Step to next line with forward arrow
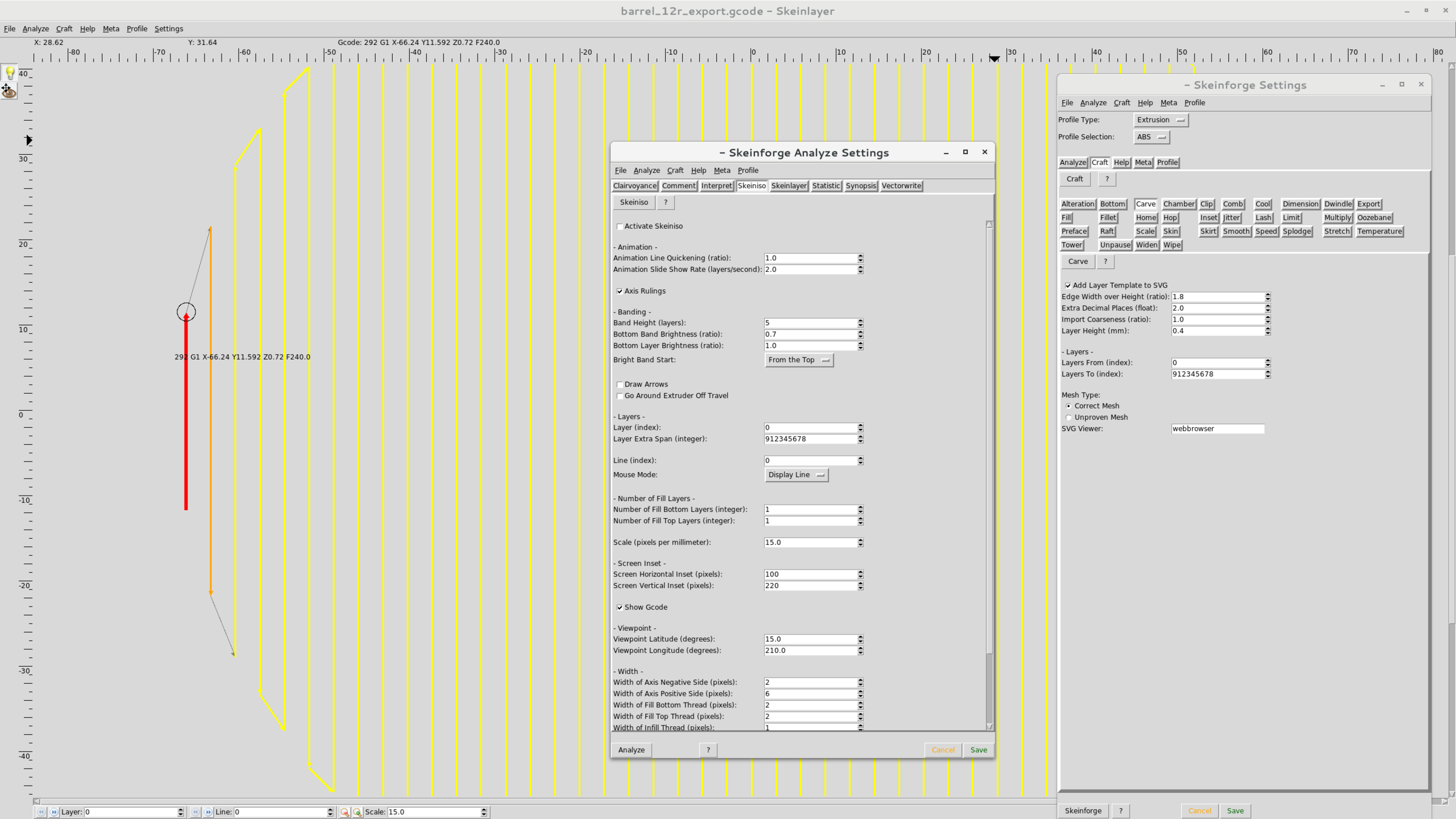Image resolution: width=1456 pixels, height=819 pixels. [x=208, y=812]
